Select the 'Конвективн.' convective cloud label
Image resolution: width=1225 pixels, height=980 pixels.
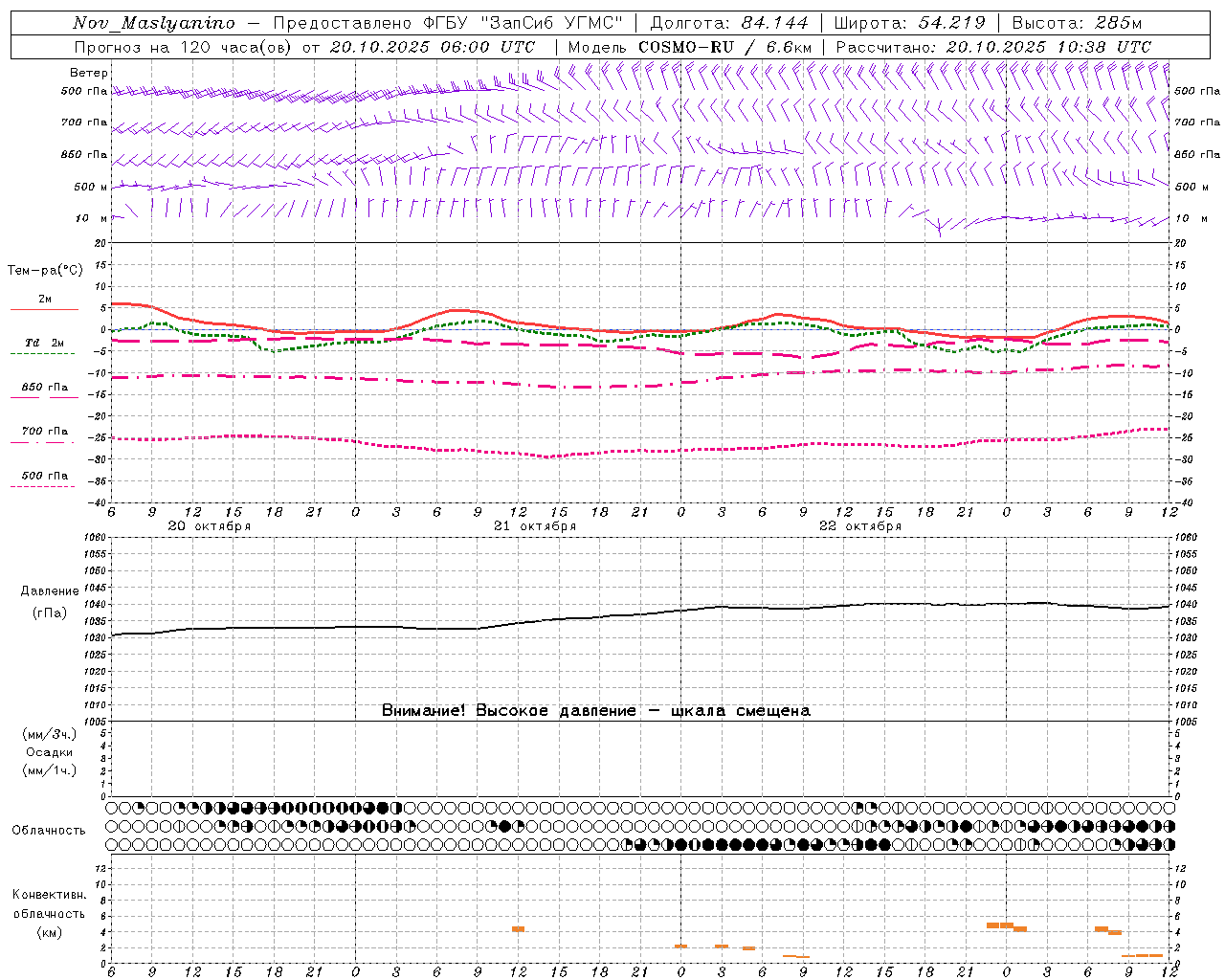[50, 895]
